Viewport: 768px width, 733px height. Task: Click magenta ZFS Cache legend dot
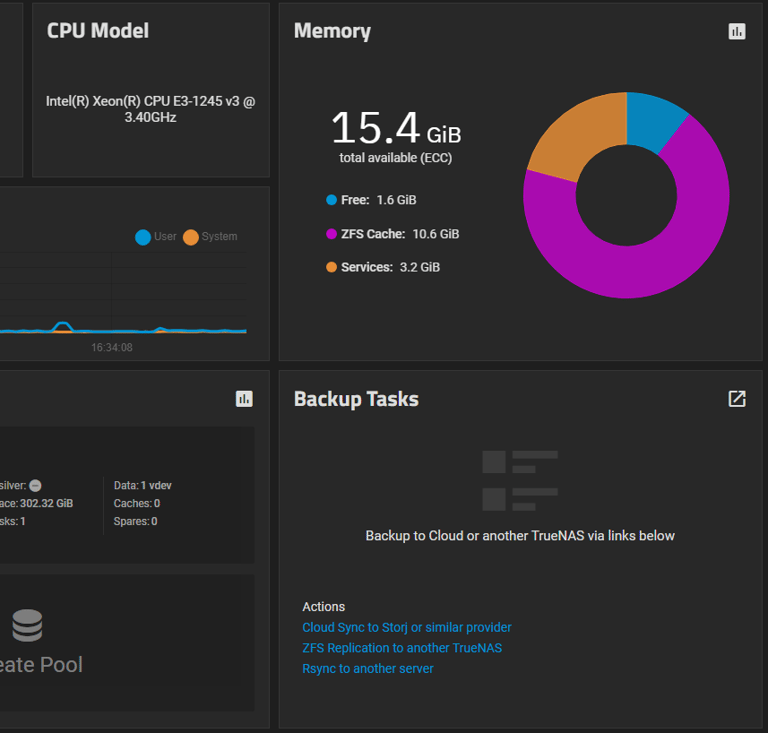tap(332, 234)
